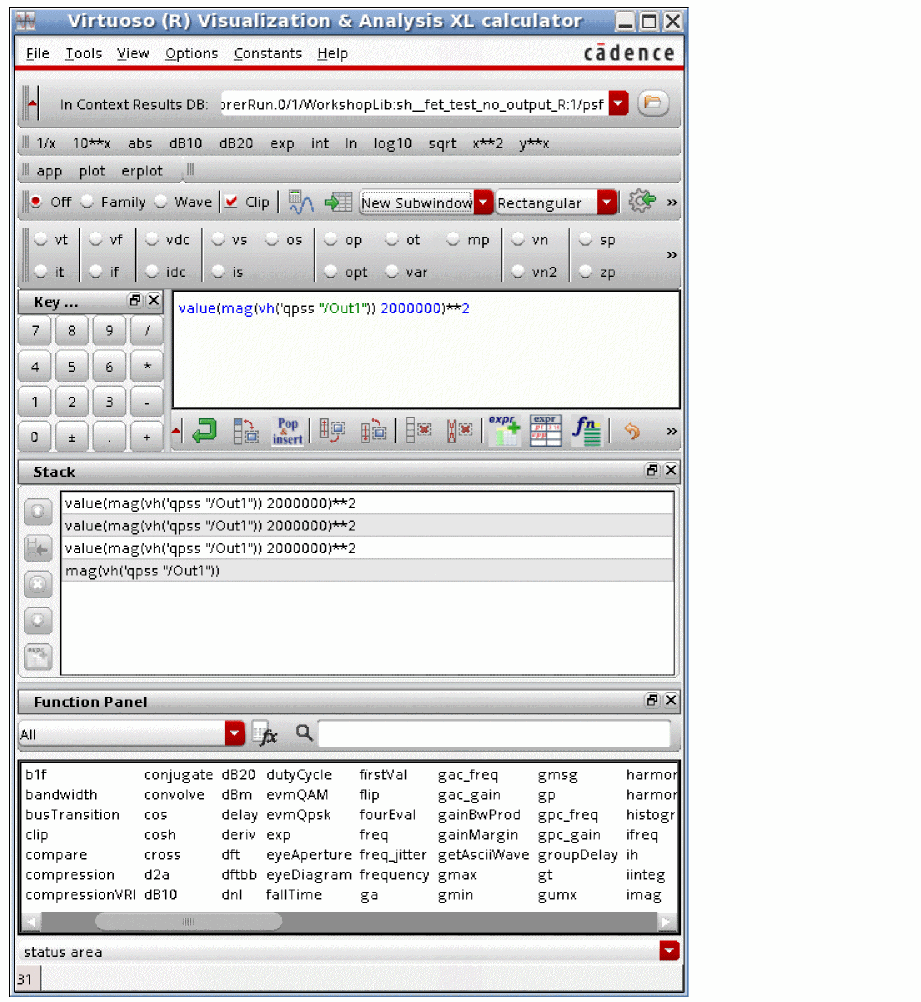
Task: Click the 7 key on keypad
Action: tap(35, 330)
